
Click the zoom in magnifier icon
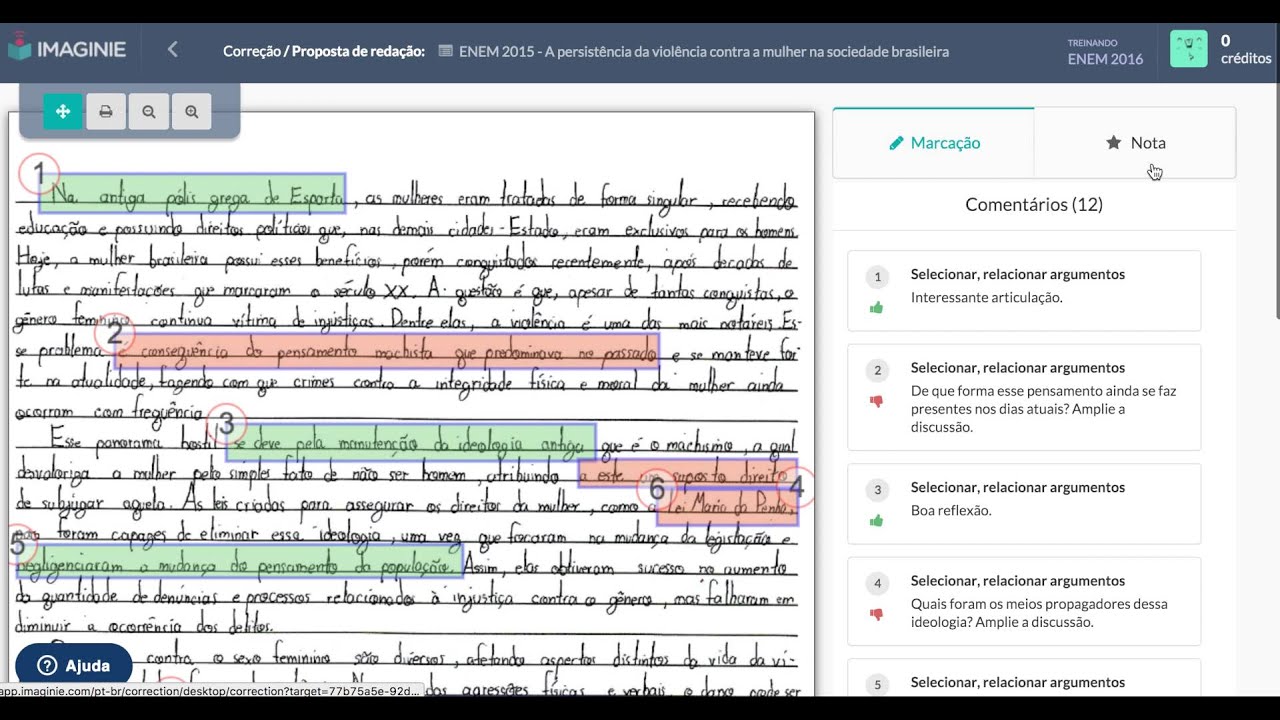point(192,112)
